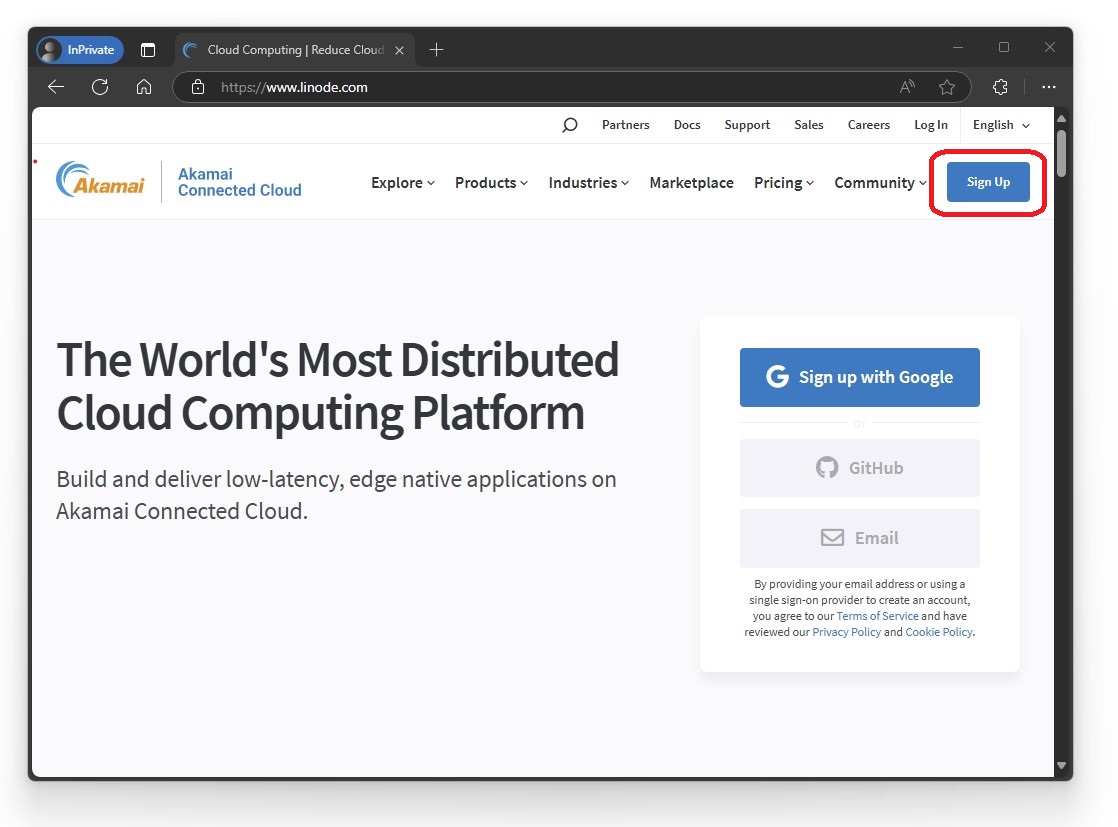Activate the Read aloud icon
This screenshot has width=1118, height=827.
pyautogui.click(x=907, y=87)
